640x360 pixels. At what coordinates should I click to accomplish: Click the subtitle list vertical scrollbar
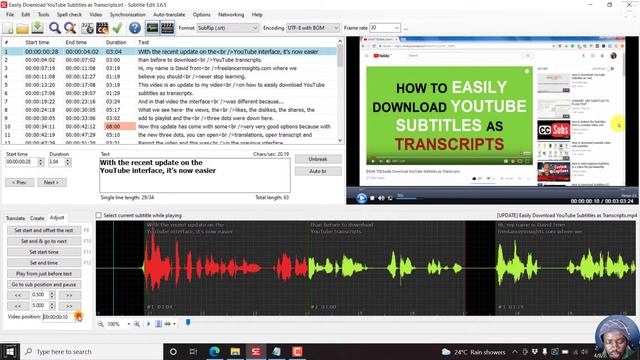tap(340, 91)
